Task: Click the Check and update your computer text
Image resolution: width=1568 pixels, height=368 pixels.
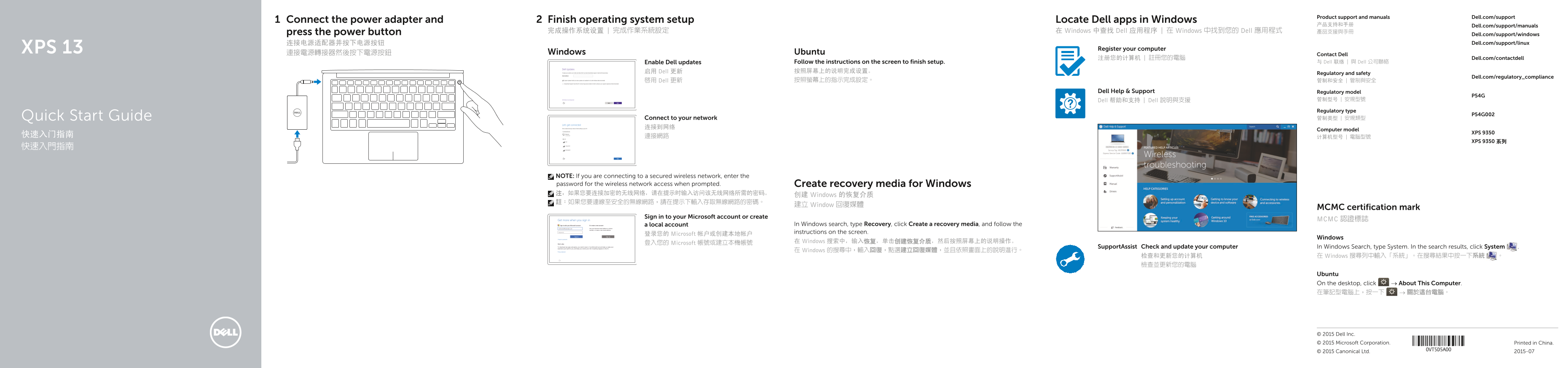Action: click(x=1189, y=246)
